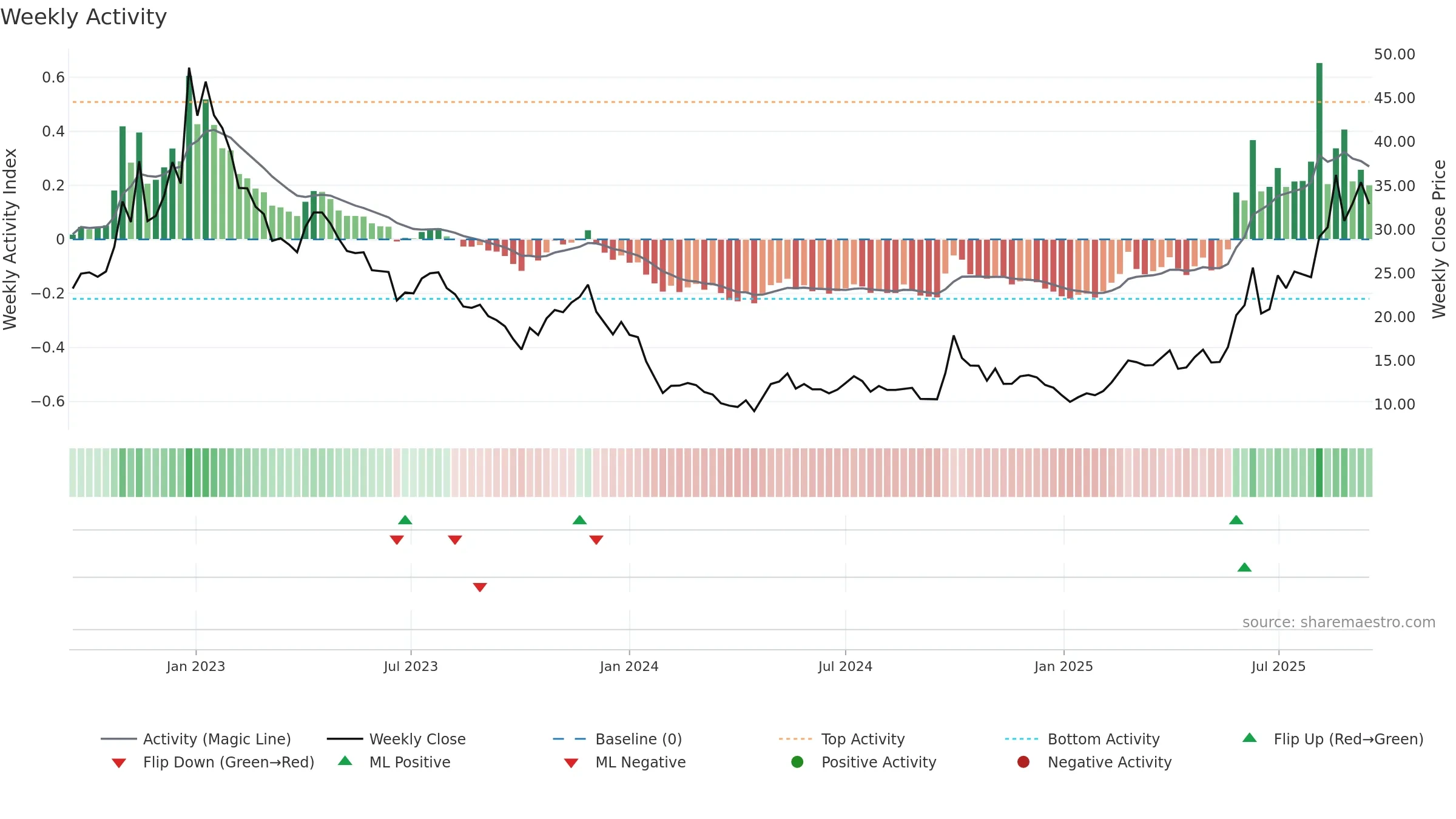Click the blue dashed Baseline legend swatch

[x=570, y=739]
